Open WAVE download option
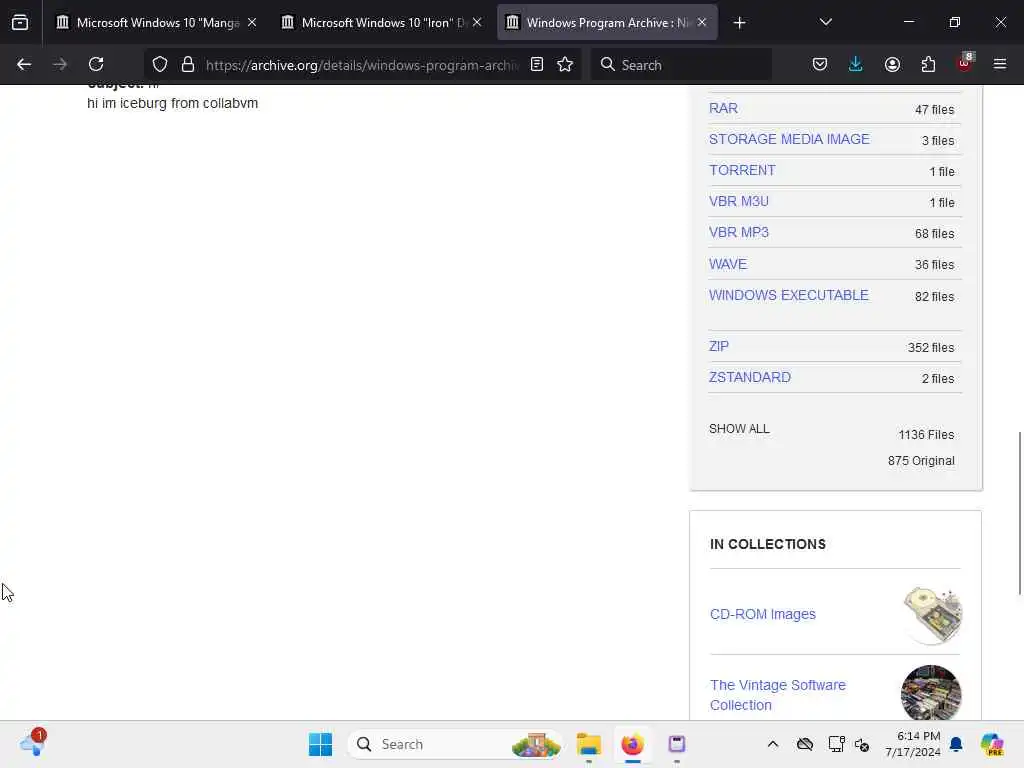Image resolution: width=1024 pixels, height=768 pixels. click(728, 264)
